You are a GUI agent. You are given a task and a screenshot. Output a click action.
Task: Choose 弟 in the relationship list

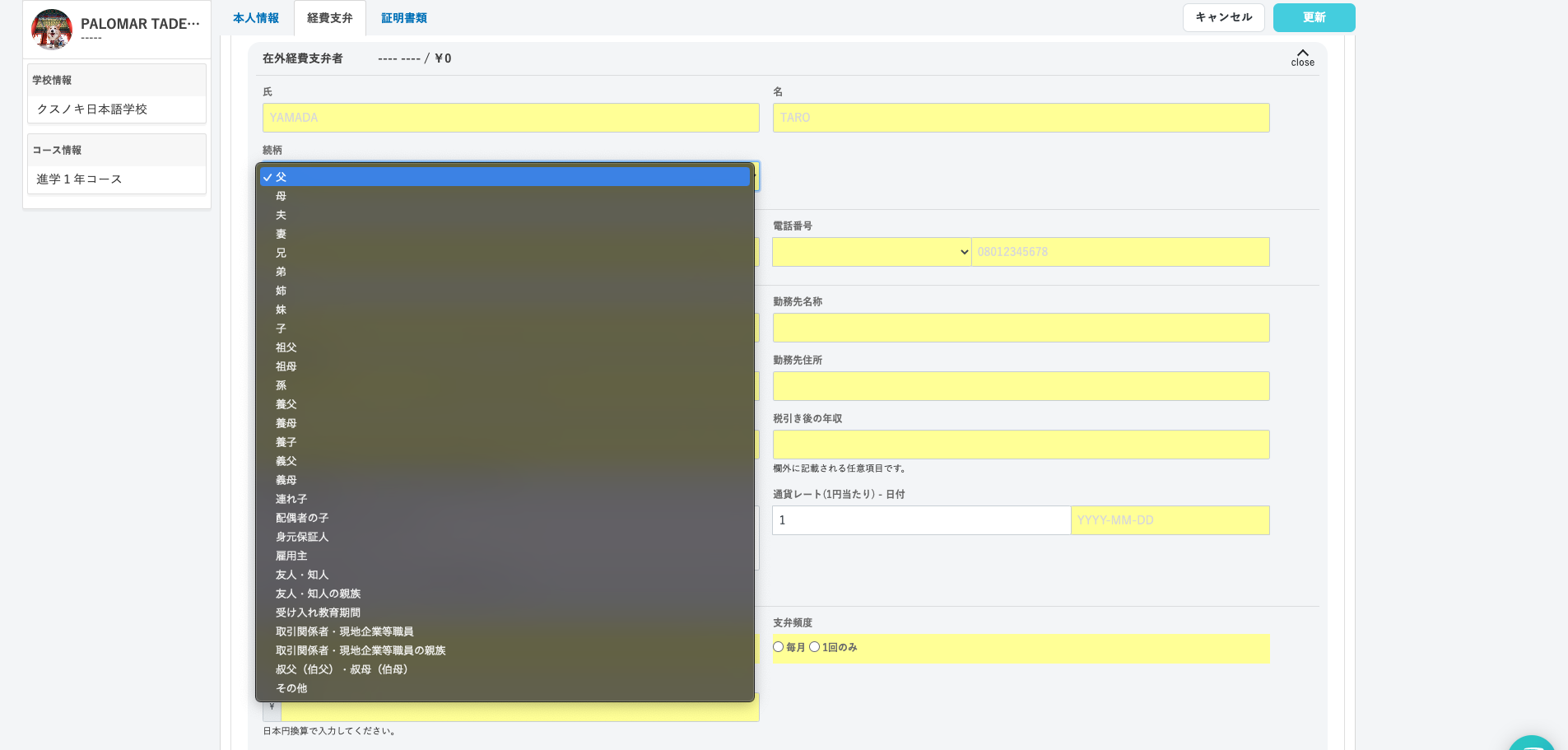(505, 272)
